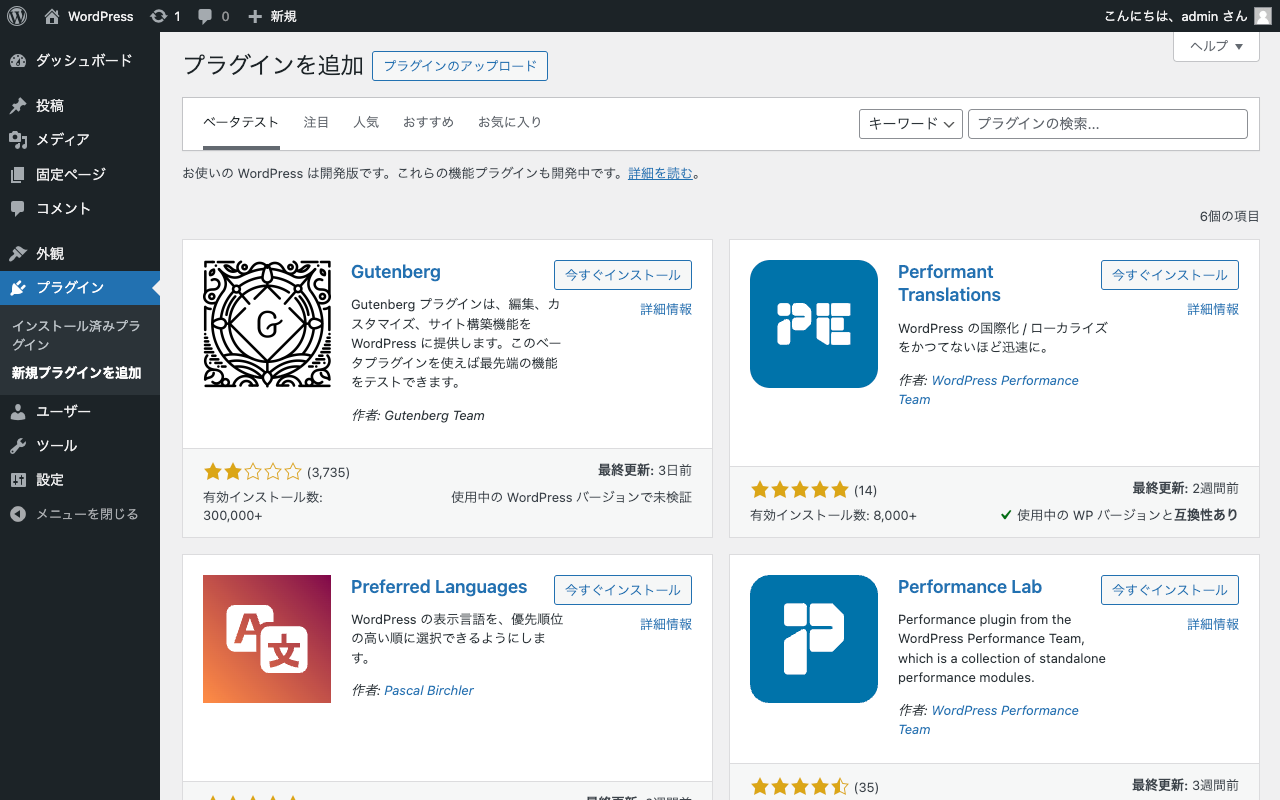The height and width of the screenshot is (800, 1280).
Task: Open ツール from the sidebar
Action: pos(80,446)
